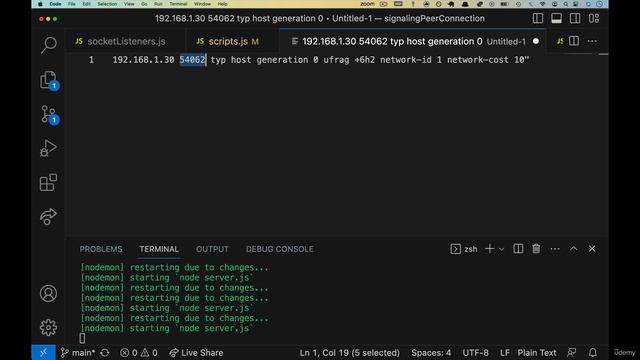Toggle the secondary side bar layout icon
640x360 pixels.
[575, 18]
